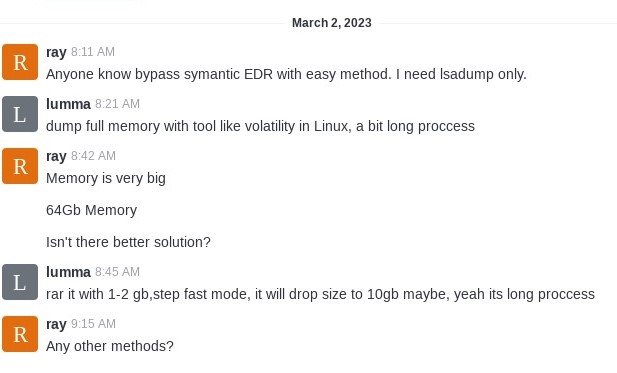The height and width of the screenshot is (373, 617).
Task: Select the message about volatility in Linux
Action: pos(260,126)
